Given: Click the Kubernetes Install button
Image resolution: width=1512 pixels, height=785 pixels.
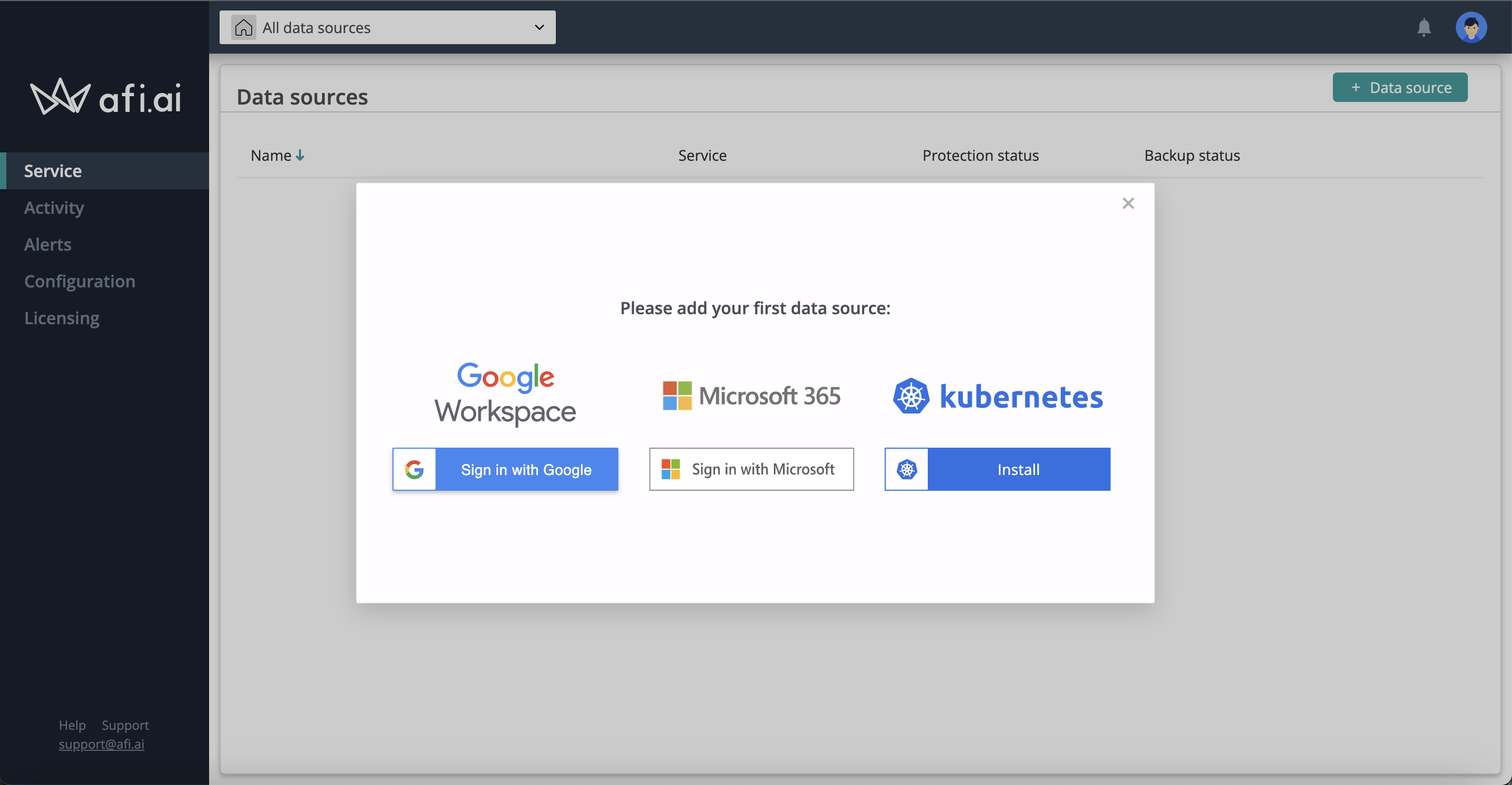Looking at the screenshot, I should 997,469.
